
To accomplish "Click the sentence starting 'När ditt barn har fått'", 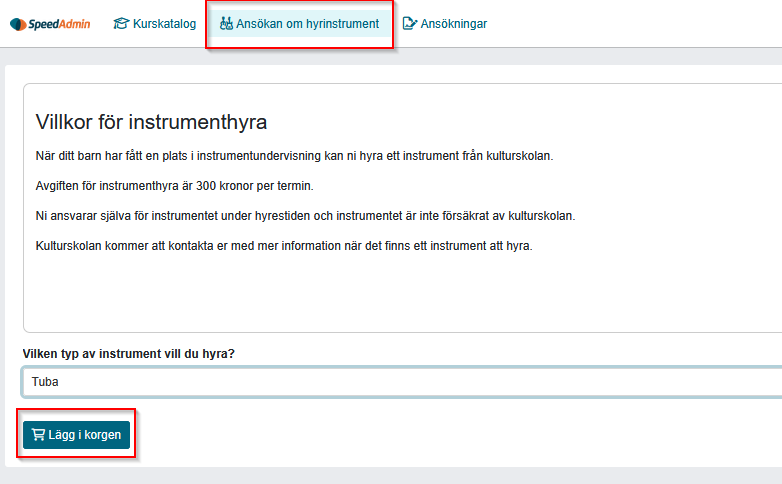I will [x=294, y=156].
